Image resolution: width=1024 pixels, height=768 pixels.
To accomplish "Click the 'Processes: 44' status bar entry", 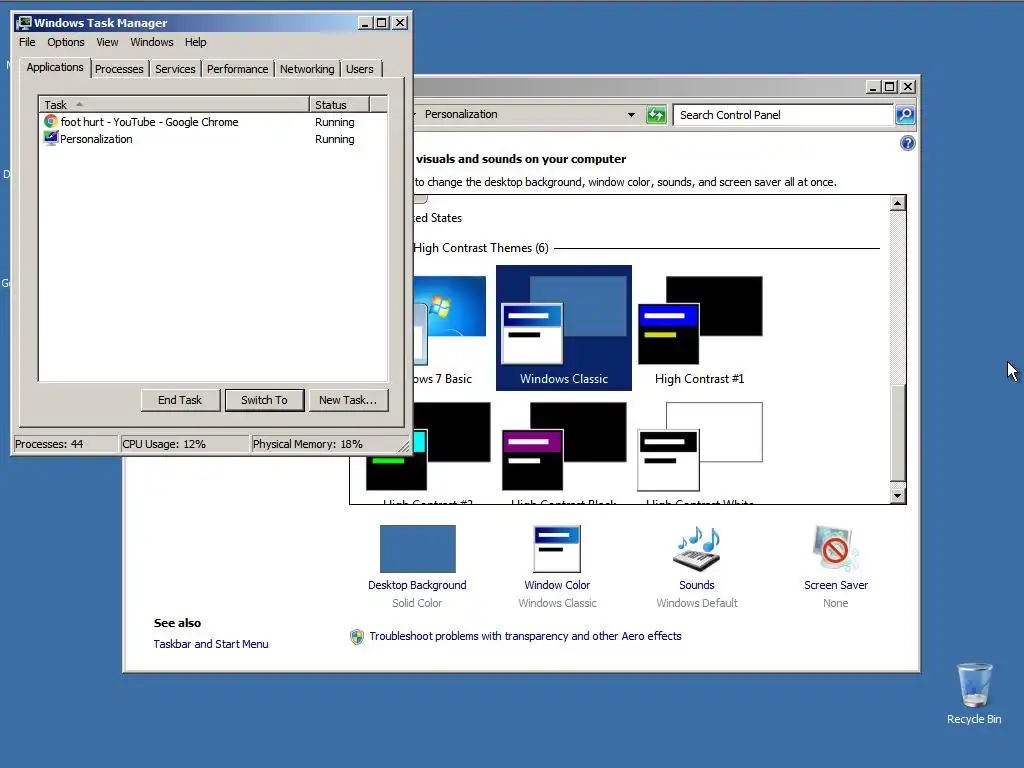I will pyautogui.click(x=65, y=444).
